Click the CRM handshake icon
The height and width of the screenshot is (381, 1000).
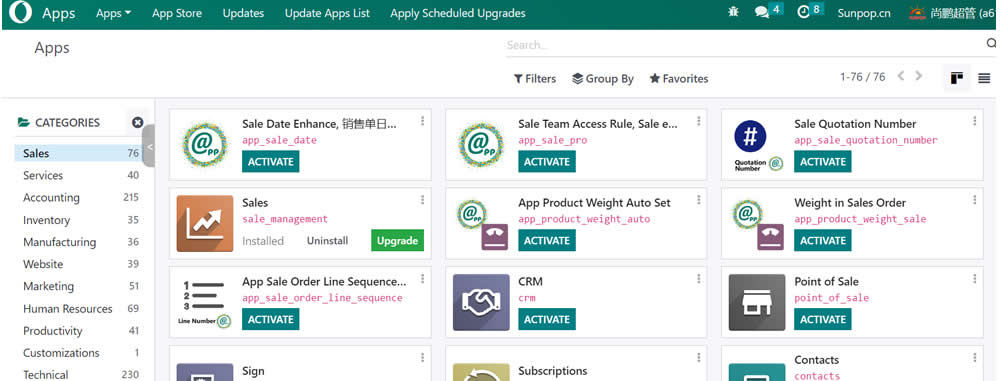coord(481,303)
